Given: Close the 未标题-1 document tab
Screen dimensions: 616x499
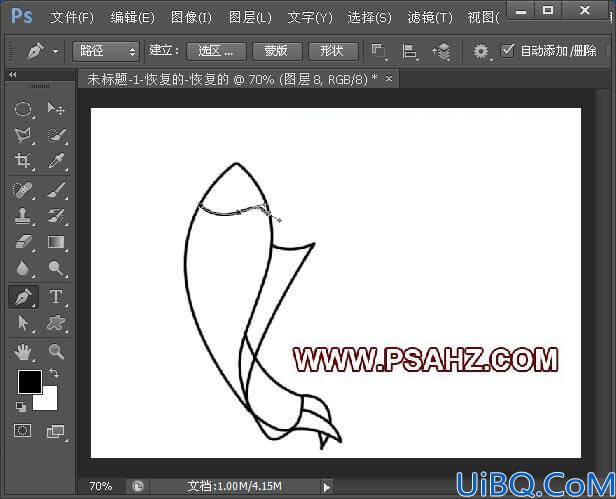Looking at the screenshot, I should click(x=389, y=79).
